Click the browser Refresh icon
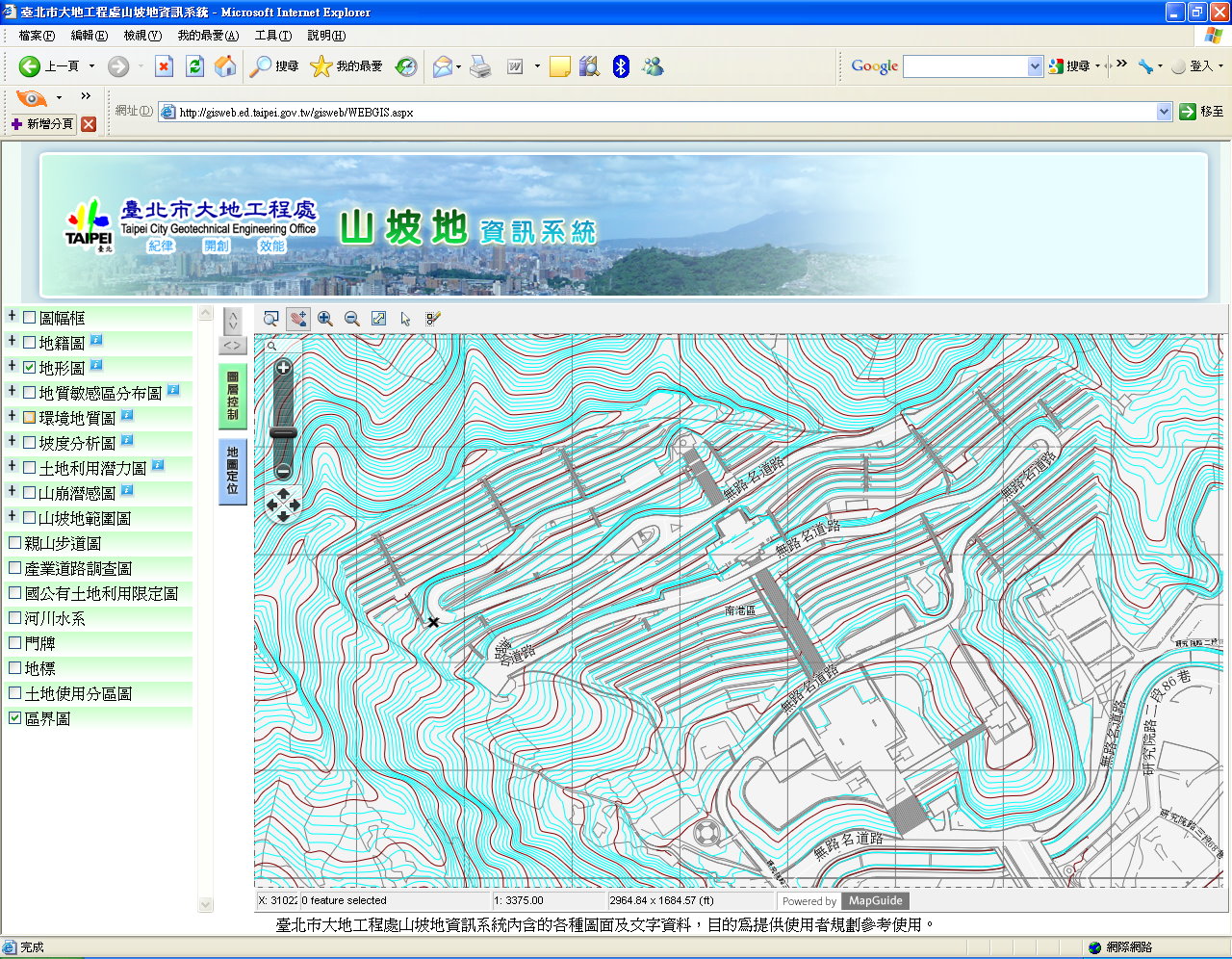The width and height of the screenshot is (1232, 959). (194, 66)
